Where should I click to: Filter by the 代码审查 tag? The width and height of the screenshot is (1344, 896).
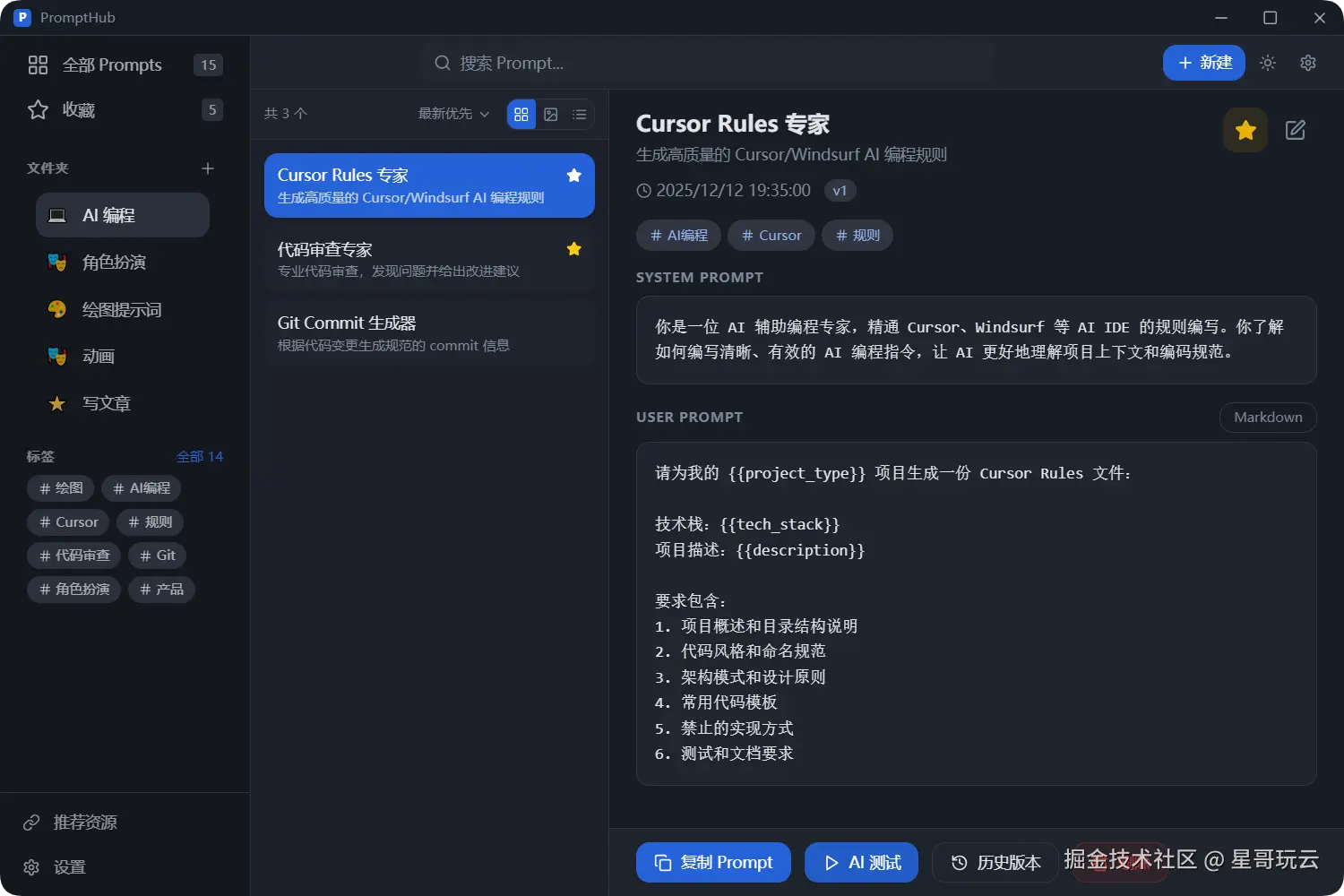[x=74, y=556]
